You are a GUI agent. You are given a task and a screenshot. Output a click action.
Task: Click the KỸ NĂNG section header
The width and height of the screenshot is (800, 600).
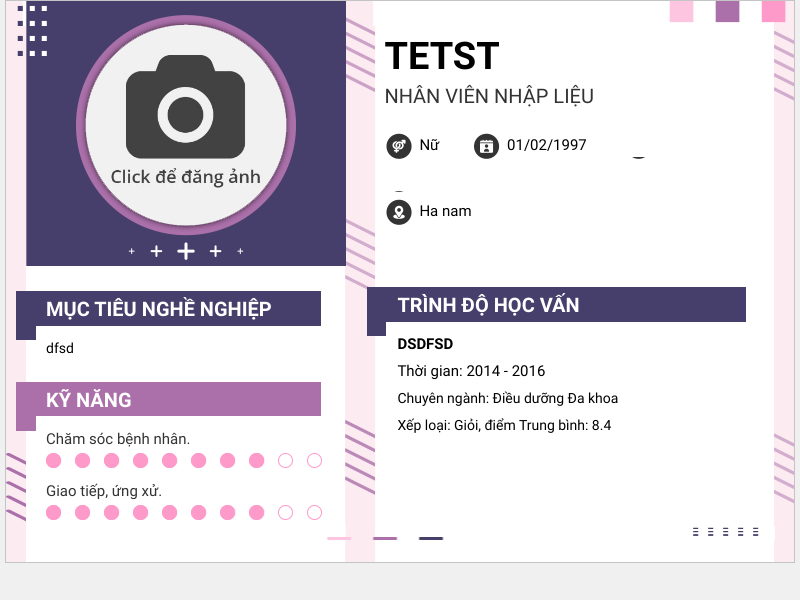click(x=88, y=400)
